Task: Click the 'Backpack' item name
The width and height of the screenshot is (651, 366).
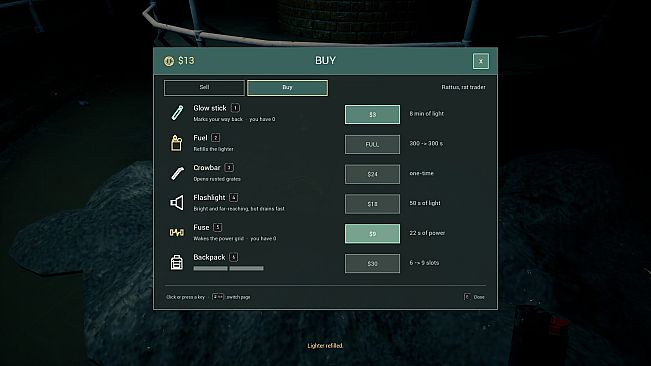Action: point(209,257)
